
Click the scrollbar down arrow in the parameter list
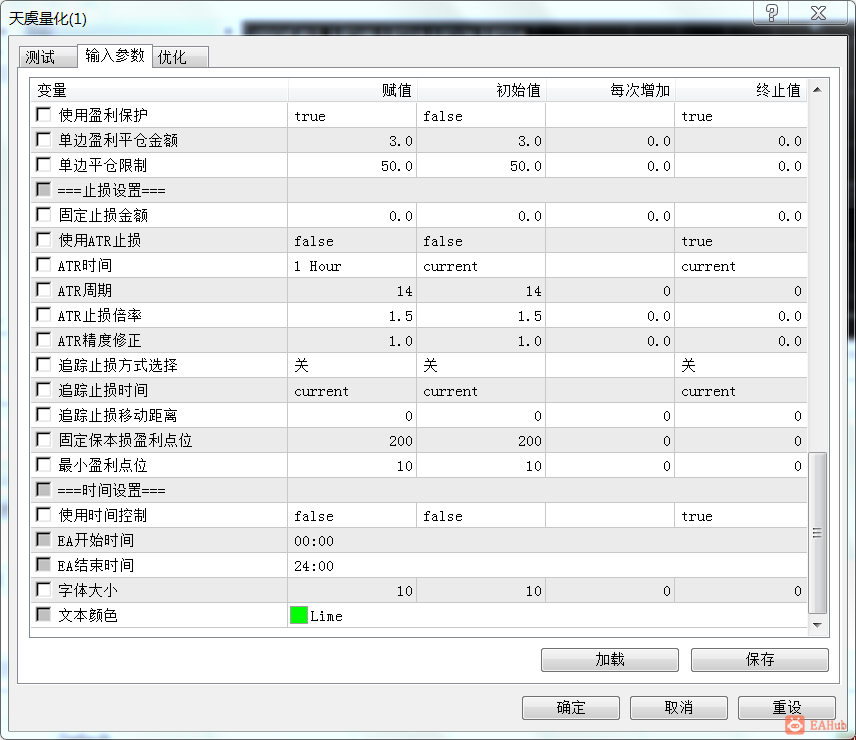(817, 625)
